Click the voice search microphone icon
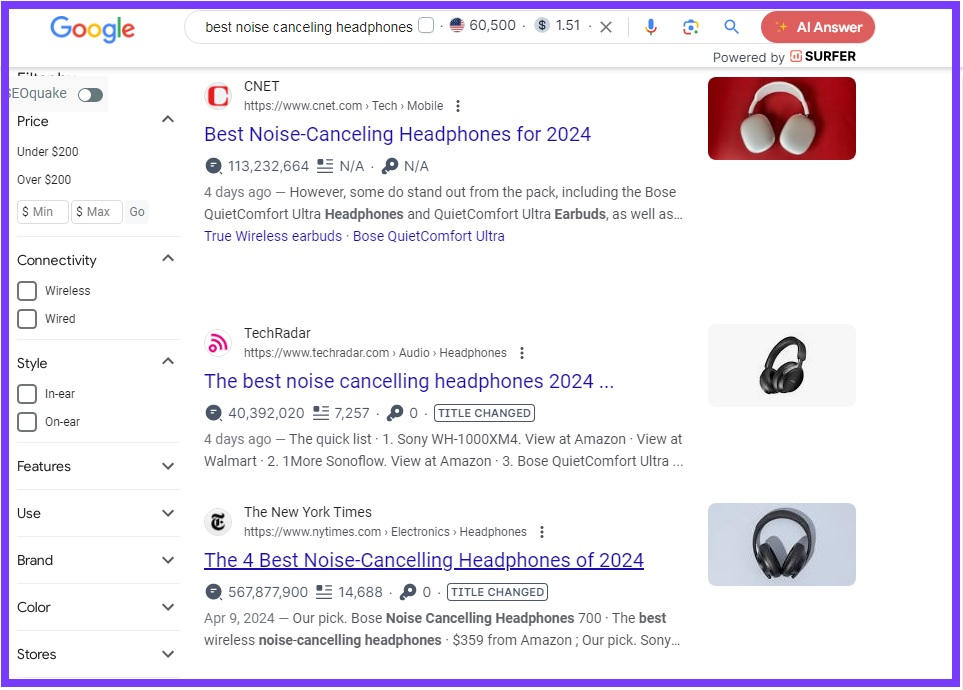Image resolution: width=963 pixels, height=690 pixels. pyautogui.click(x=651, y=27)
